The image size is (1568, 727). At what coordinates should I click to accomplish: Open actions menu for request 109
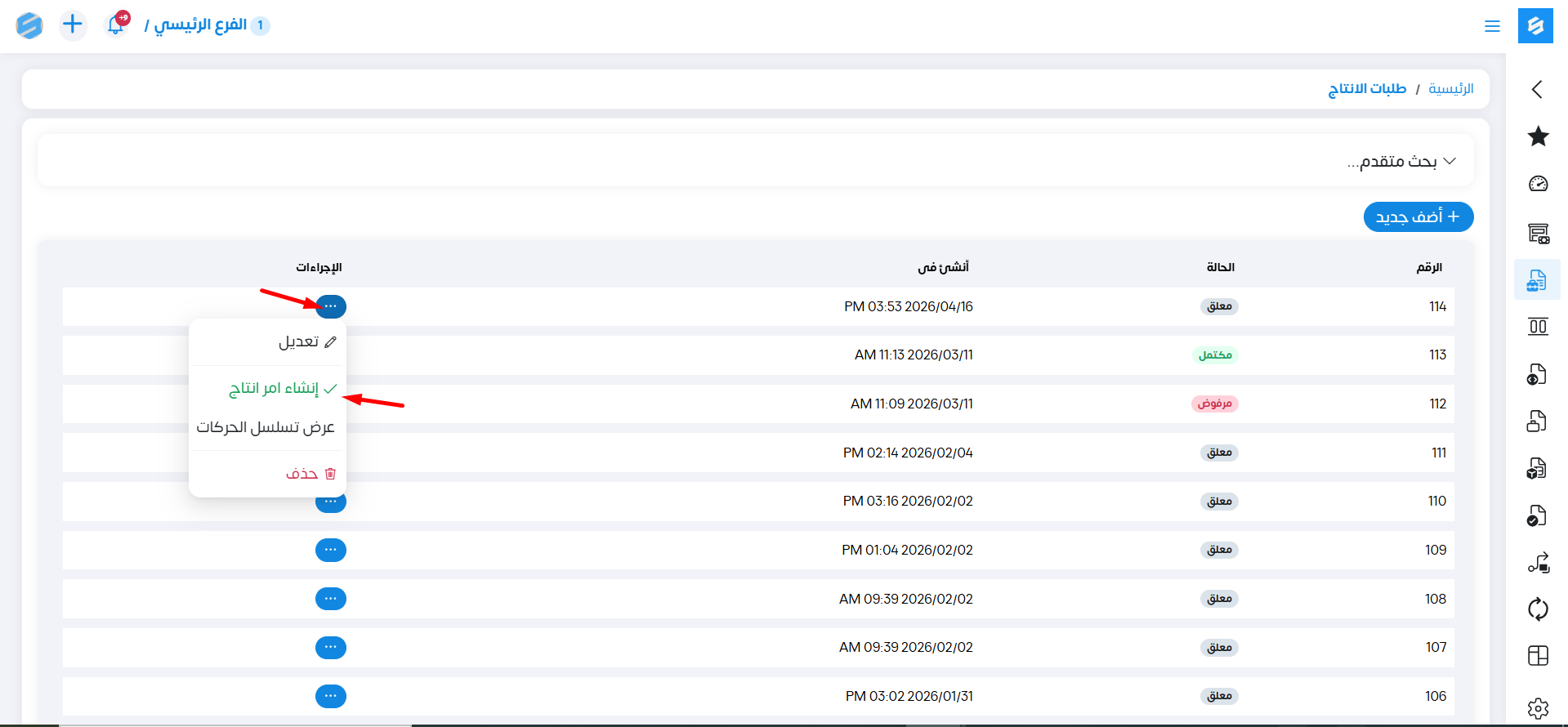pyautogui.click(x=330, y=550)
